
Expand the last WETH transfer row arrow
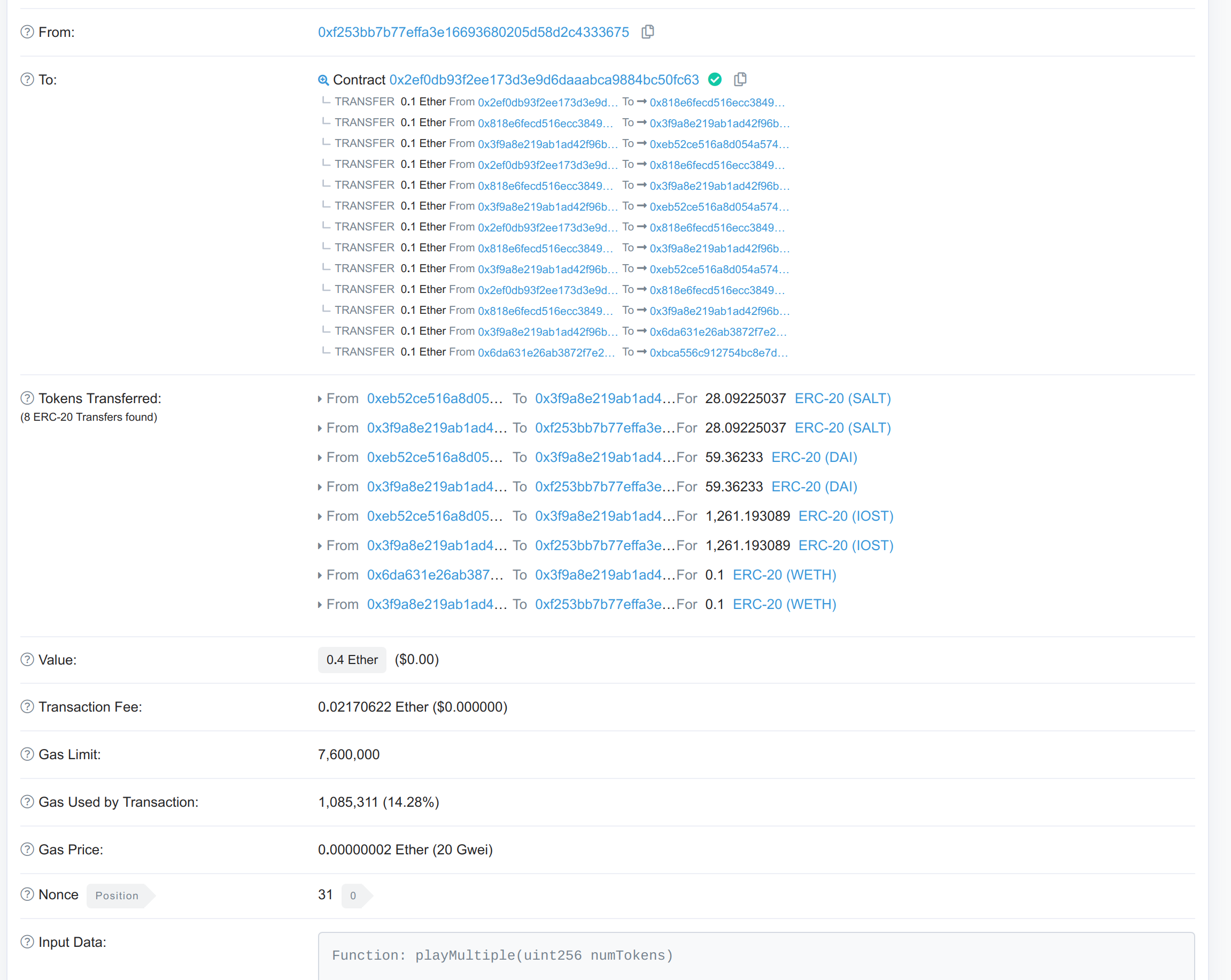[x=320, y=605]
